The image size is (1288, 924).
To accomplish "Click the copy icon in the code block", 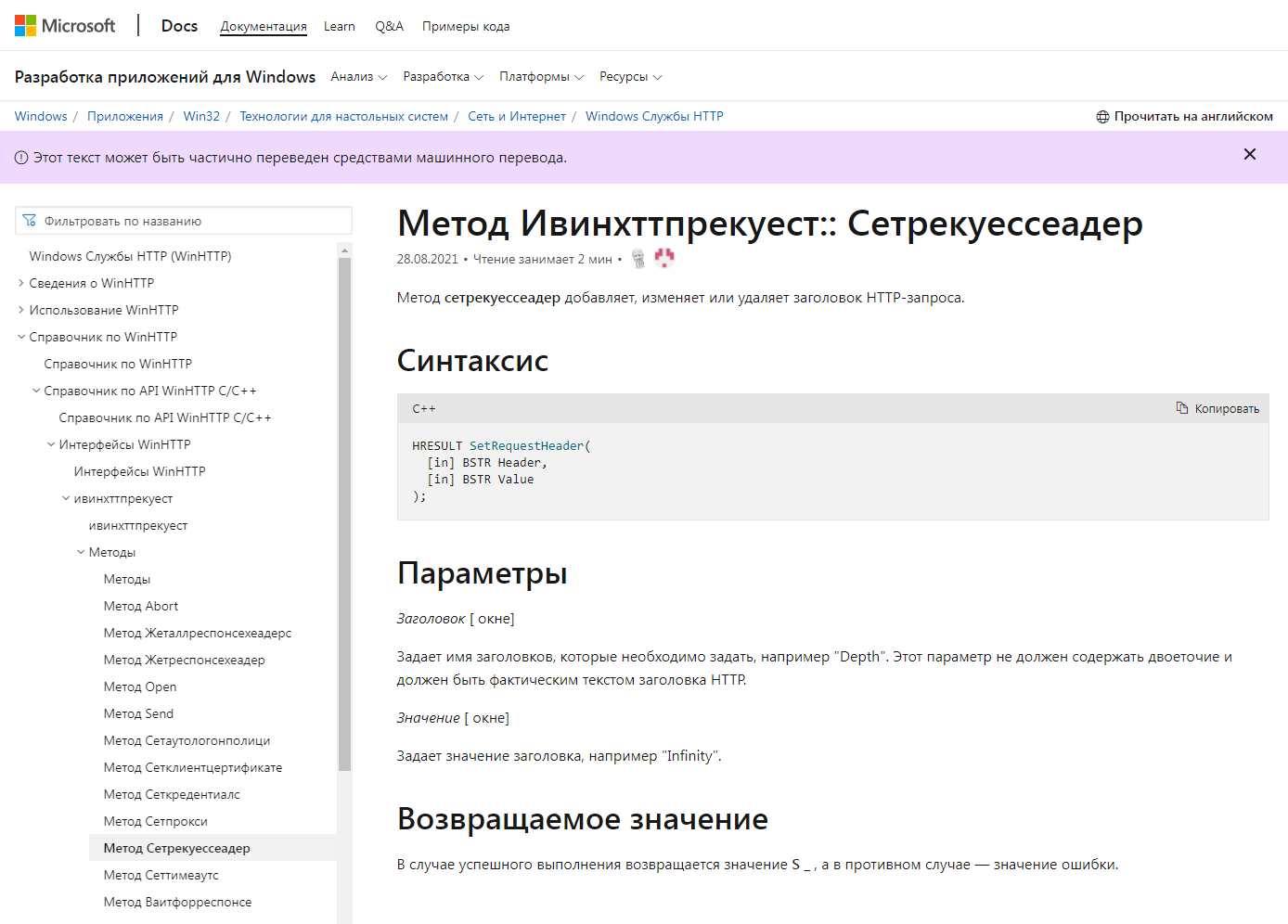I will 1182,408.
